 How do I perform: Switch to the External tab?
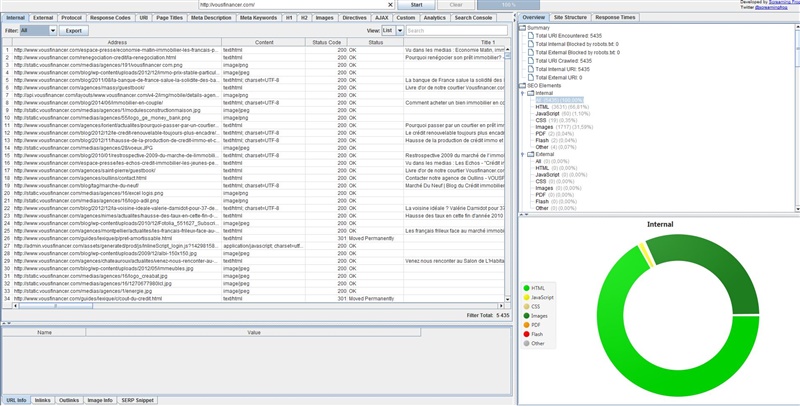43,18
